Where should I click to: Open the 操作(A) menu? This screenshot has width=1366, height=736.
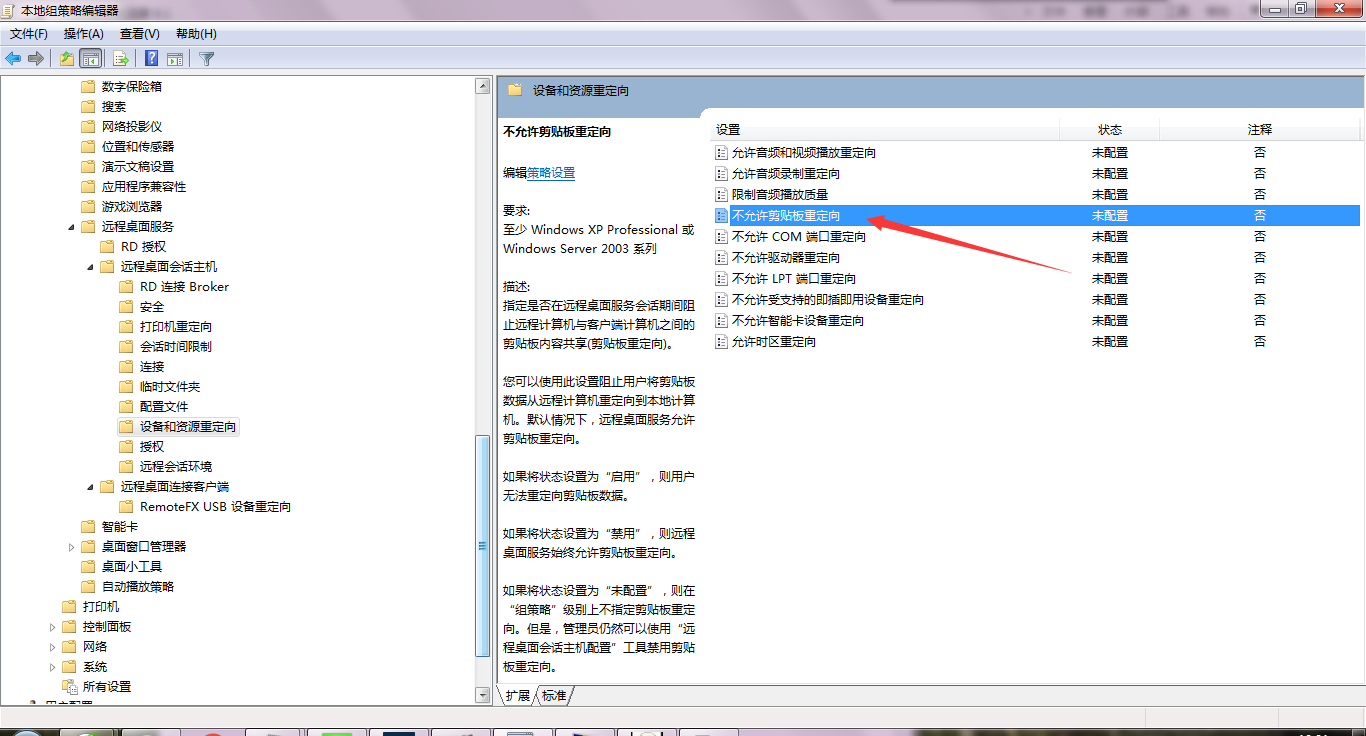[83, 34]
